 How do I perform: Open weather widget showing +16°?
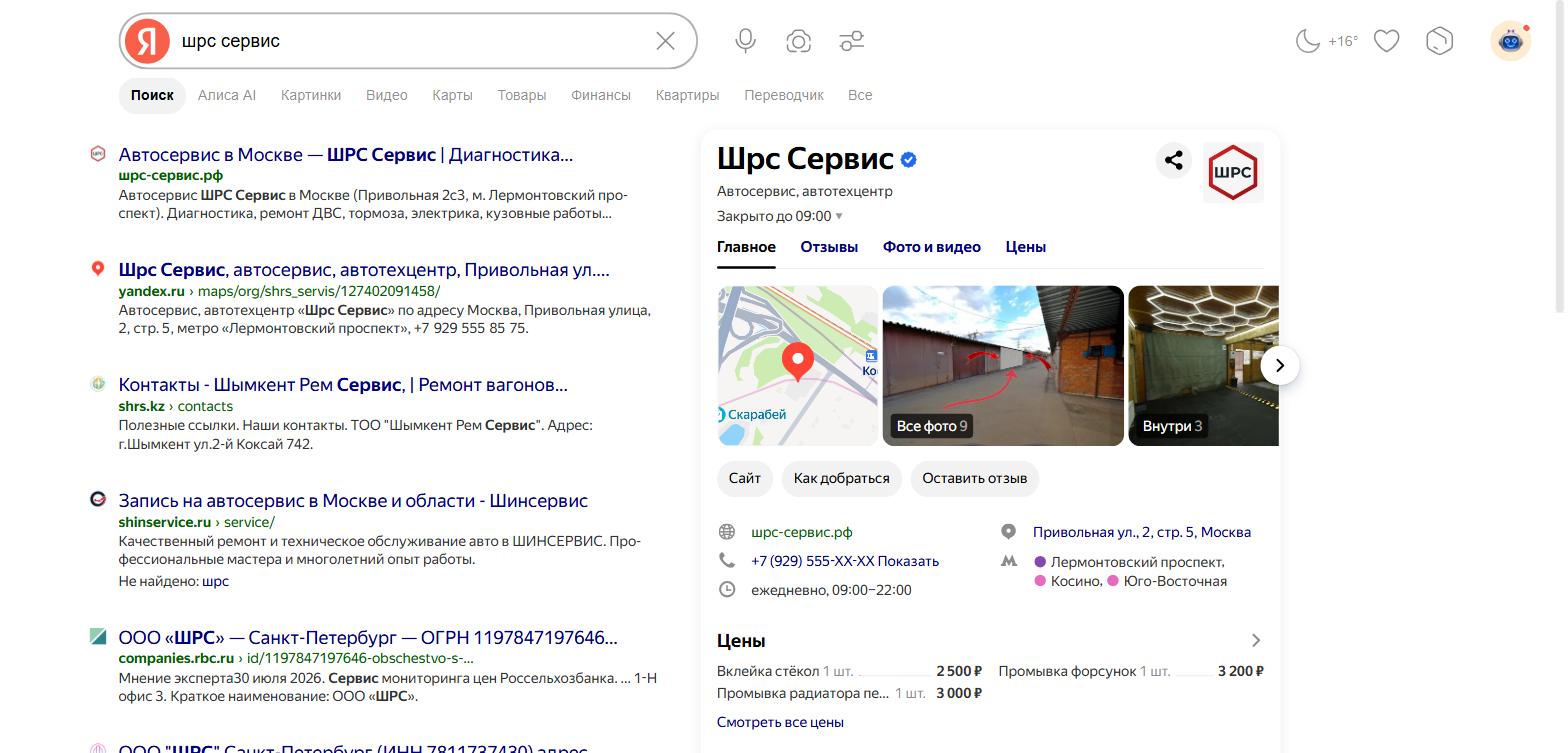pos(1327,41)
